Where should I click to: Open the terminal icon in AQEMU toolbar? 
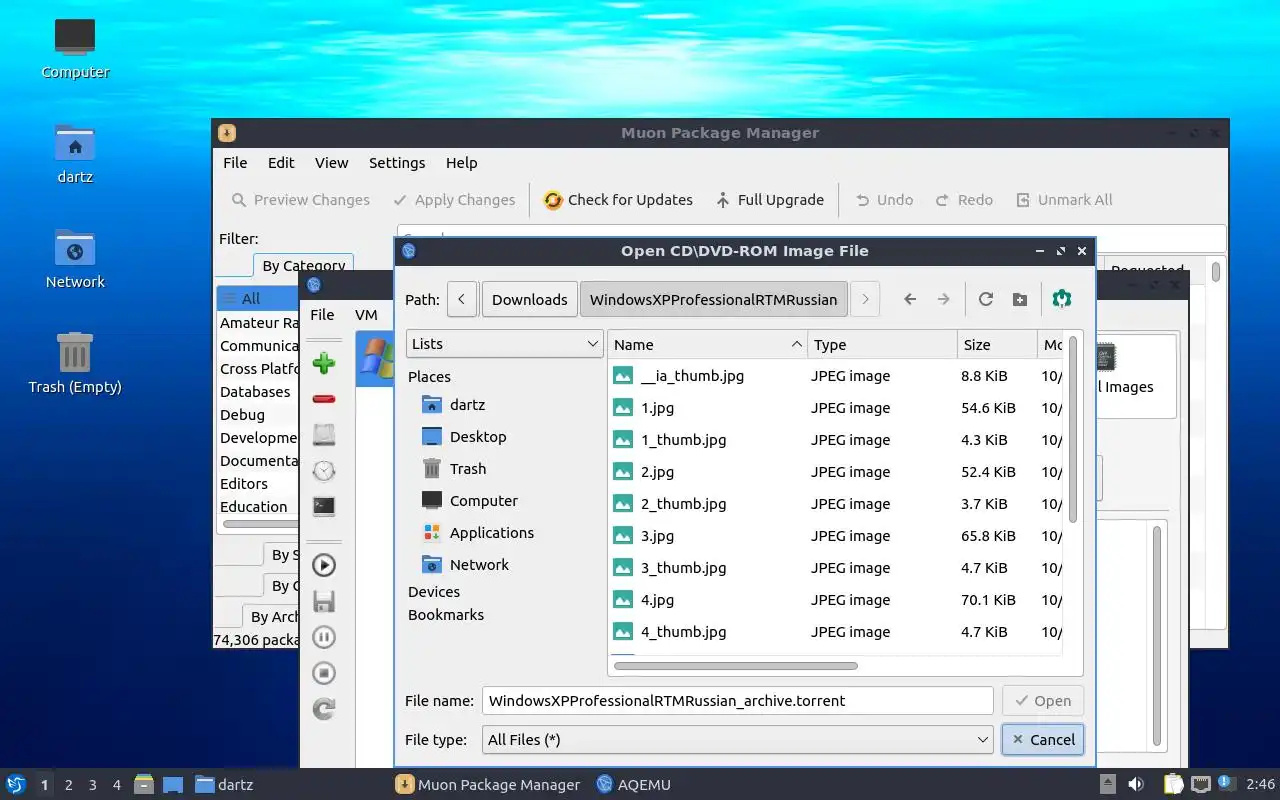pos(324,507)
